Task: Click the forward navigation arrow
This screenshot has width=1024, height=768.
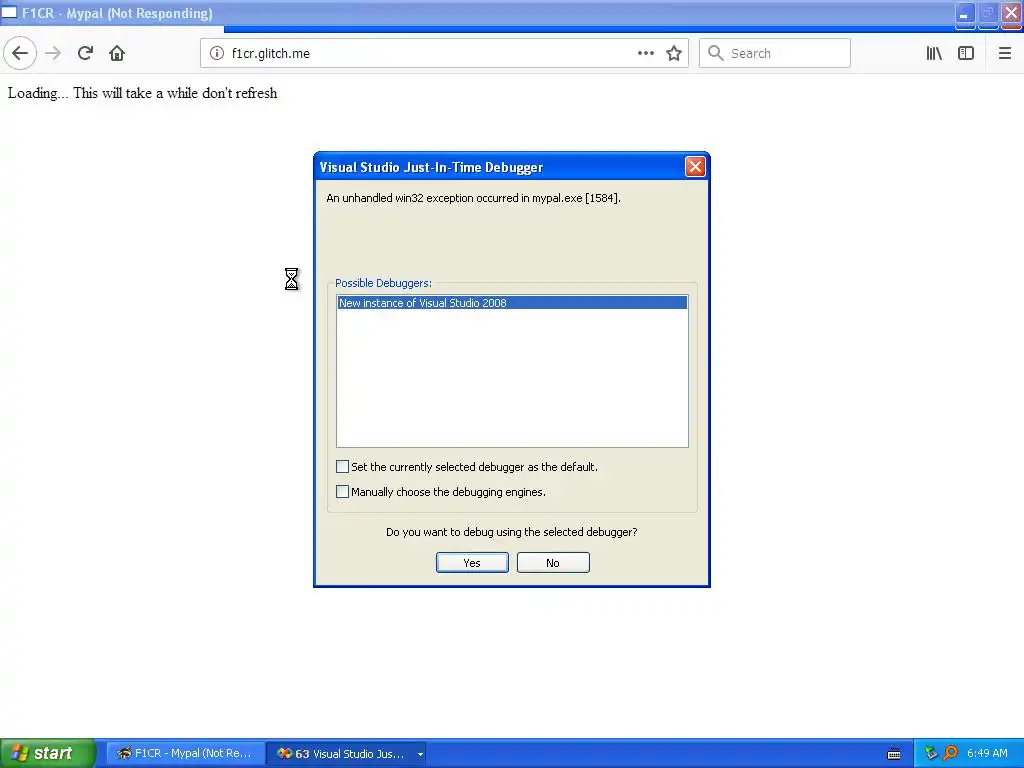Action: click(x=54, y=54)
